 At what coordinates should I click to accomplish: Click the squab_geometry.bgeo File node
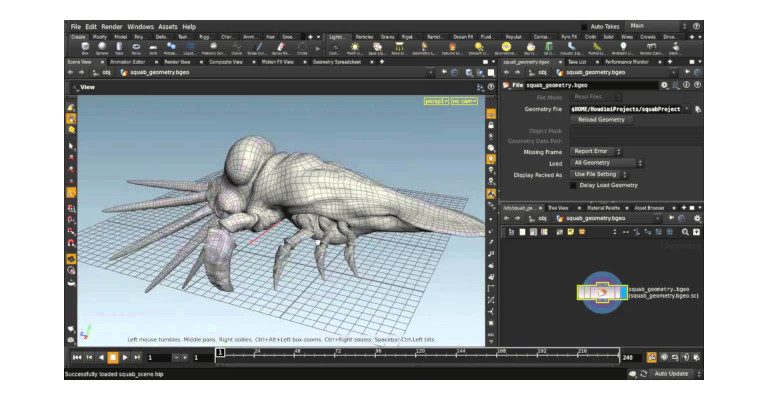click(x=603, y=292)
